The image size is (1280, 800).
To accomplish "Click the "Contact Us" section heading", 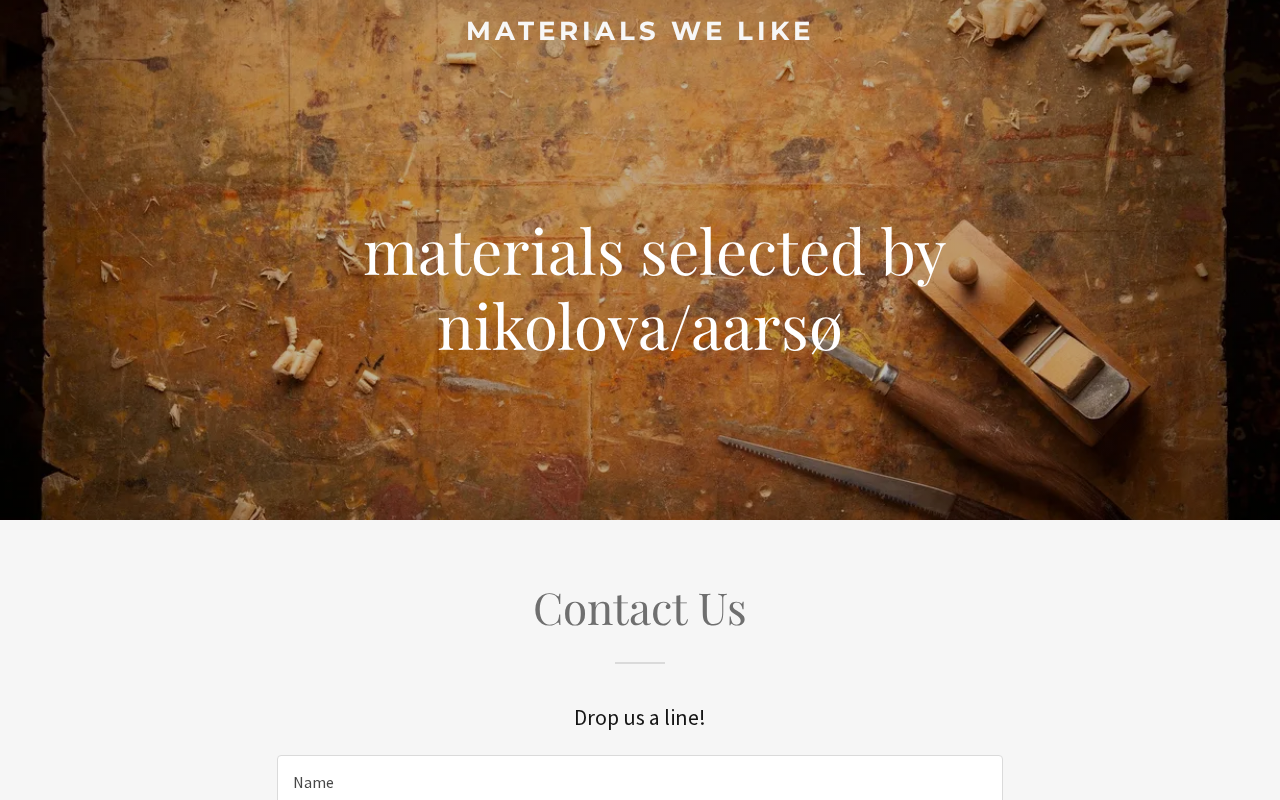I will pyautogui.click(x=640, y=608).
